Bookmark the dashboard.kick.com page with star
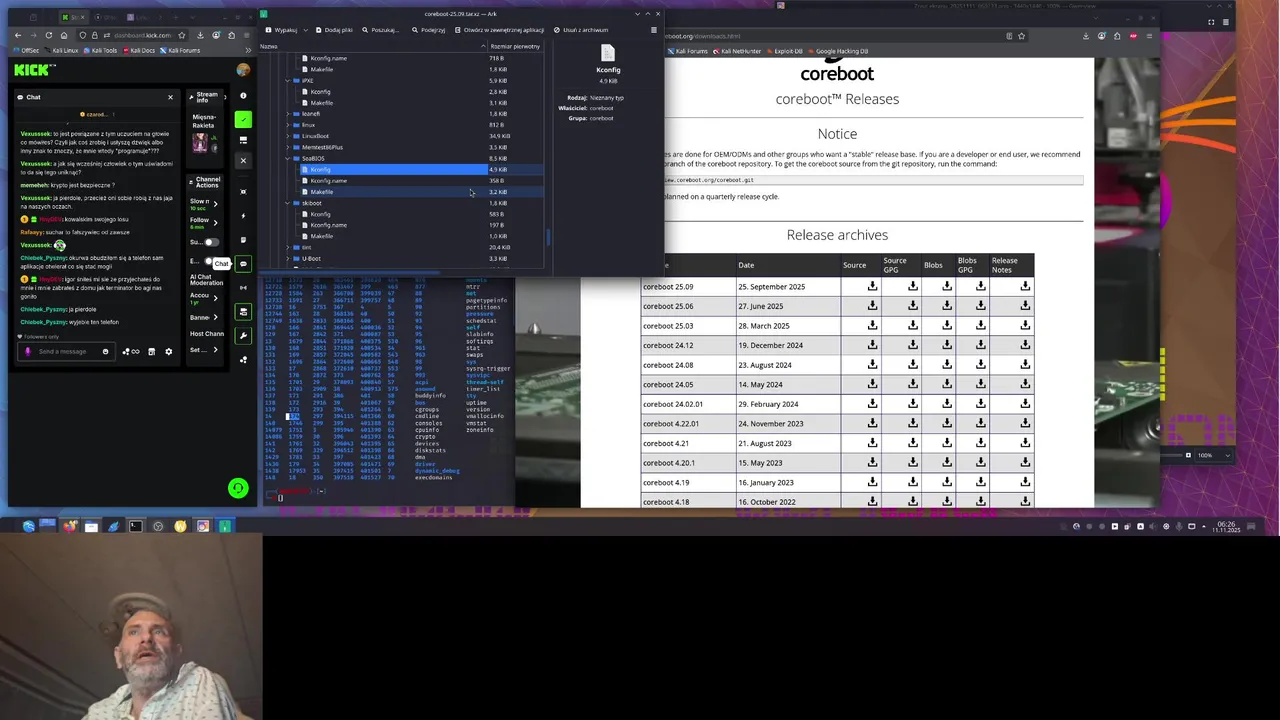Screen dimensions: 1280x720 click(181, 35)
